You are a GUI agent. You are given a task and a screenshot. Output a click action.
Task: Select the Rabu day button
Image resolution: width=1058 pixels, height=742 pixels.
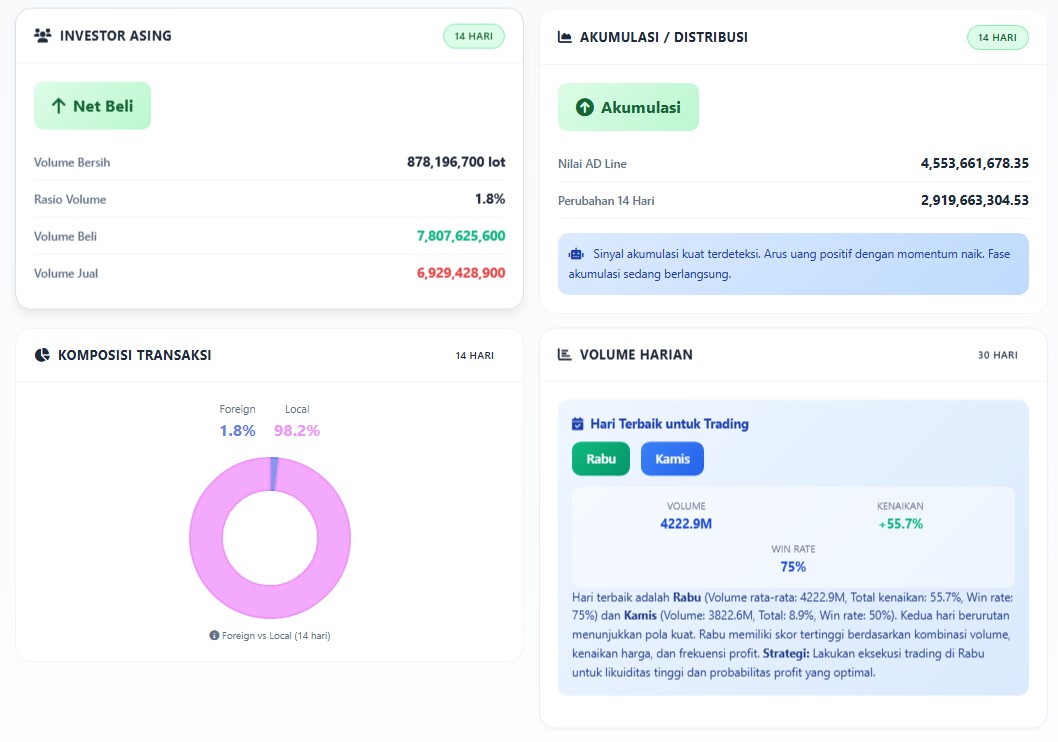tap(601, 459)
